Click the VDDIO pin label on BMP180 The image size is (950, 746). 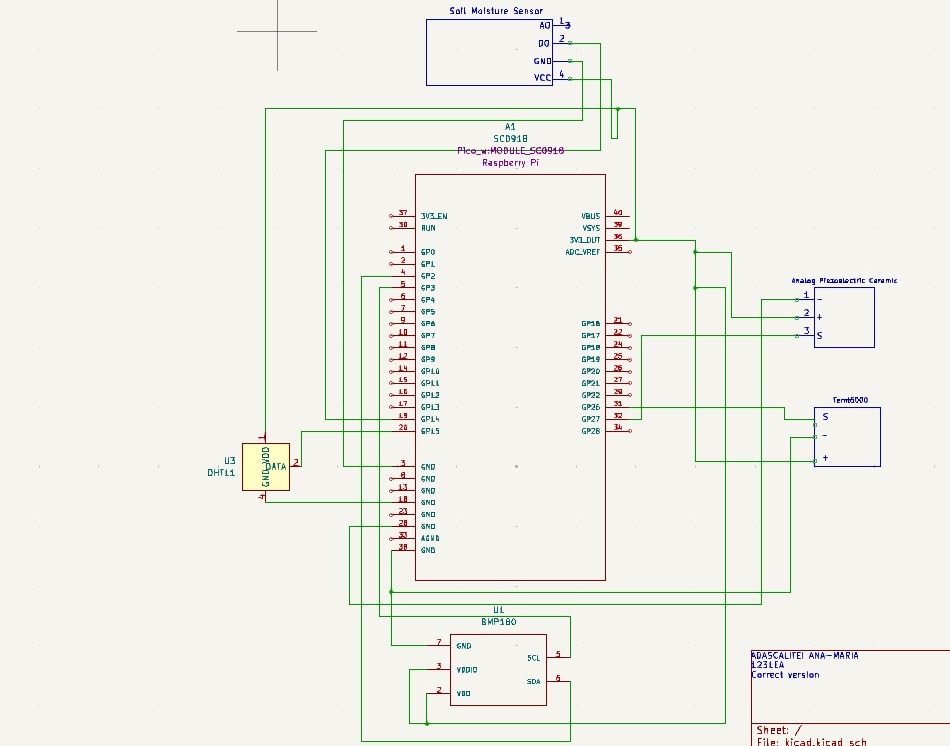467,670
